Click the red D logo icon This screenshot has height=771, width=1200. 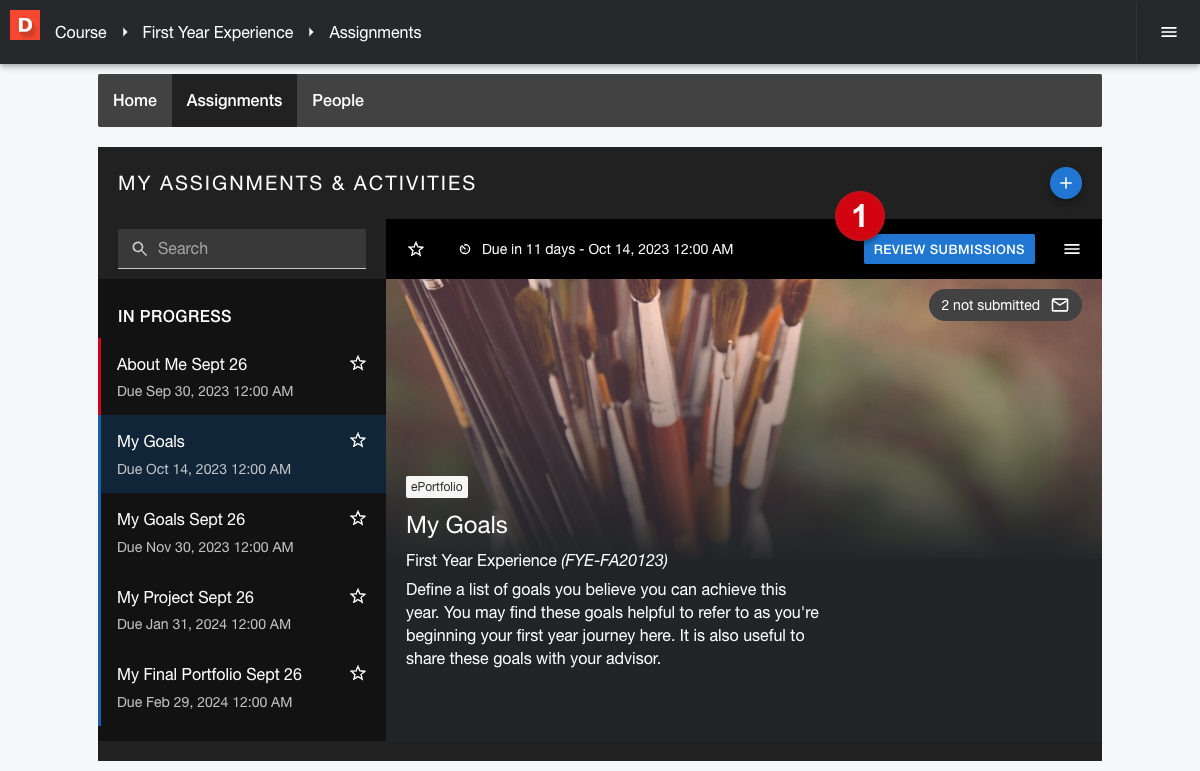tap(25, 25)
